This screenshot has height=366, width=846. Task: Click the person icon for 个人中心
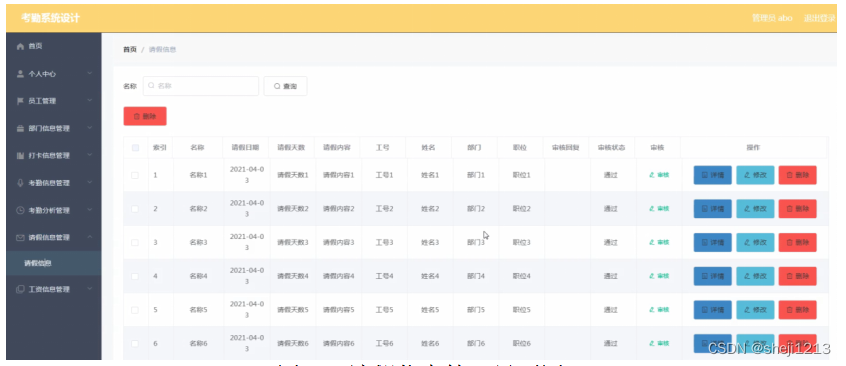point(21,73)
